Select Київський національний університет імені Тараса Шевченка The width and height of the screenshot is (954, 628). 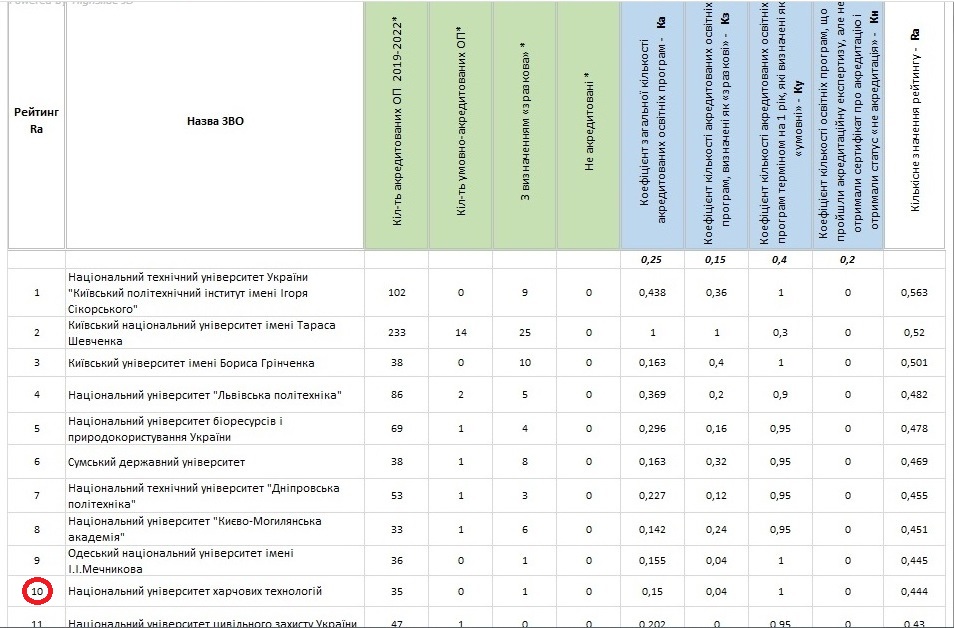click(202, 333)
